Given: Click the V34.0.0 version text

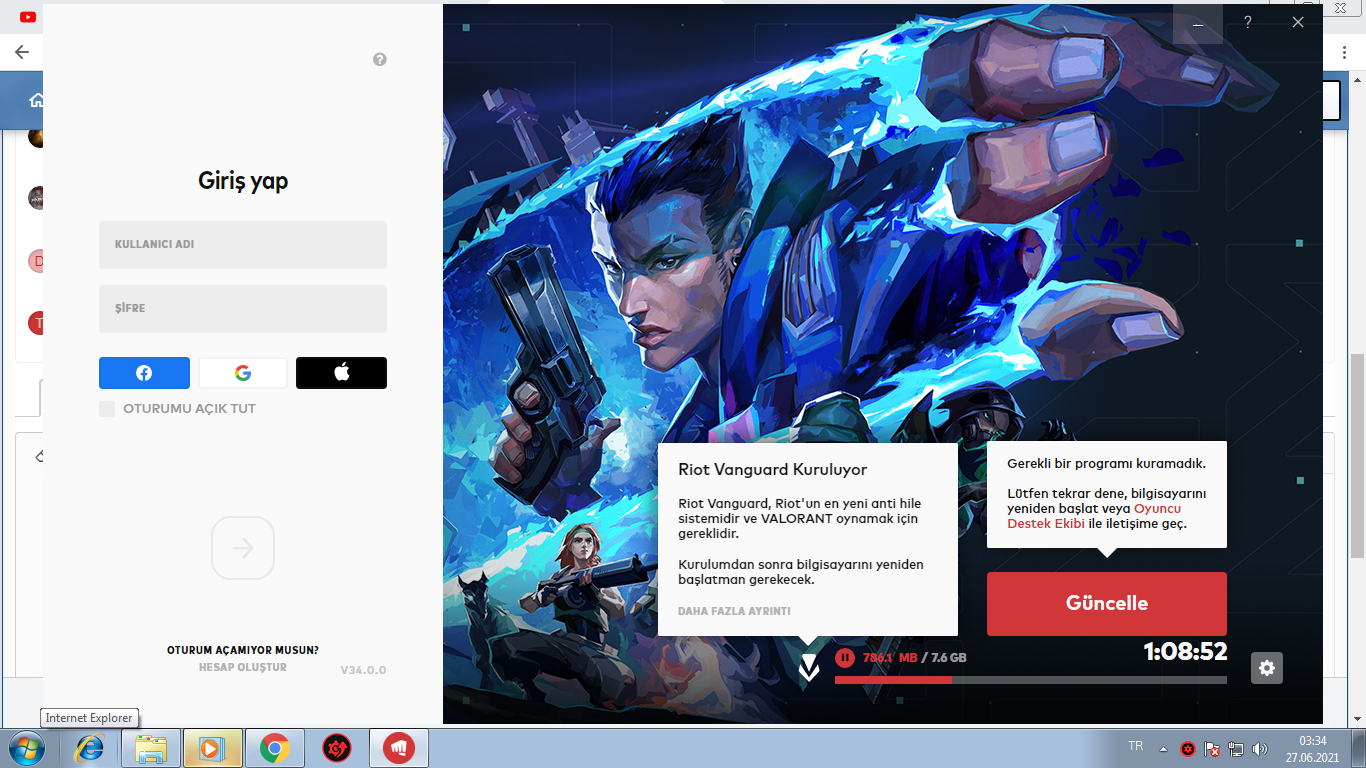Looking at the screenshot, I should 363,670.
